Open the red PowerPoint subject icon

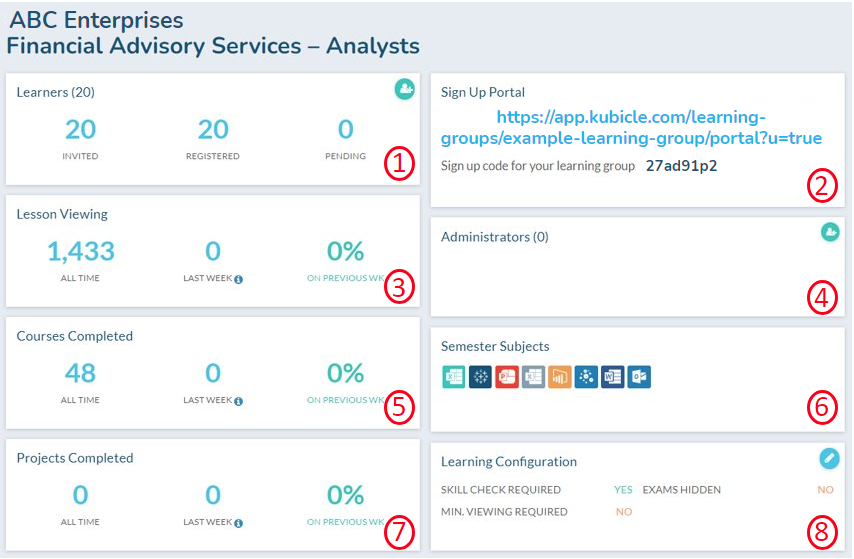tap(506, 377)
